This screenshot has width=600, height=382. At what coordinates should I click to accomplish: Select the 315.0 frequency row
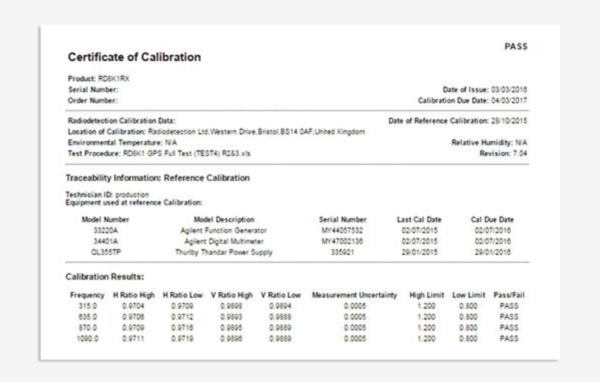click(297, 306)
